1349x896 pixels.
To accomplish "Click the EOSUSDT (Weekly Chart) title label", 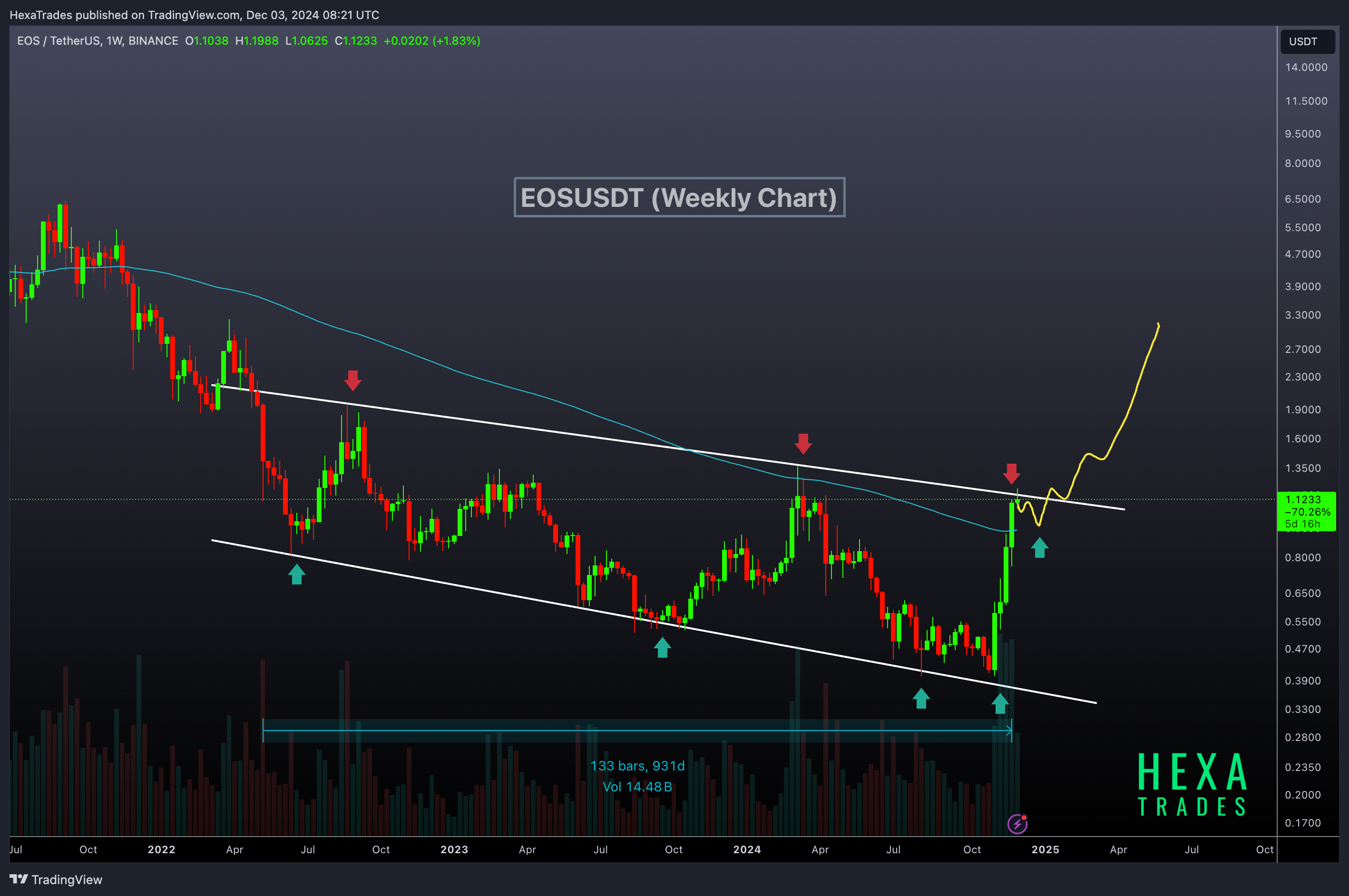I will (x=679, y=197).
